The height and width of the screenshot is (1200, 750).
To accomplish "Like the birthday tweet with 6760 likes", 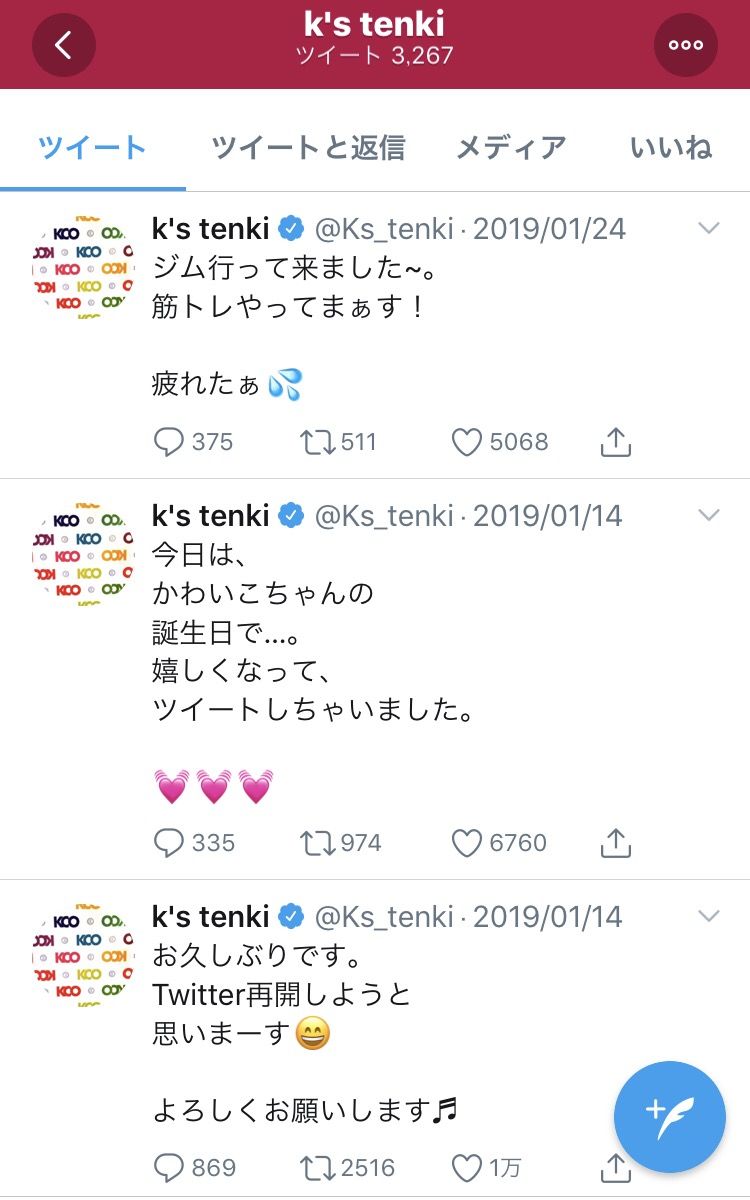I will coord(467,843).
